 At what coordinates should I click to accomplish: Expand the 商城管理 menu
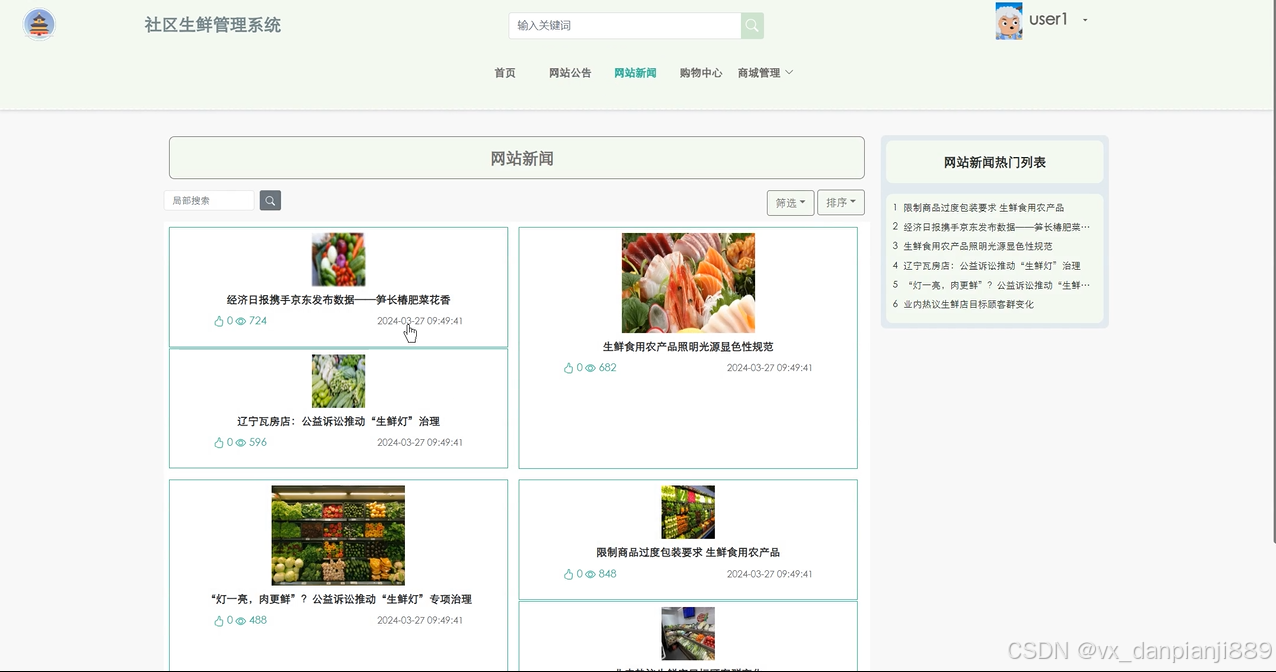765,73
